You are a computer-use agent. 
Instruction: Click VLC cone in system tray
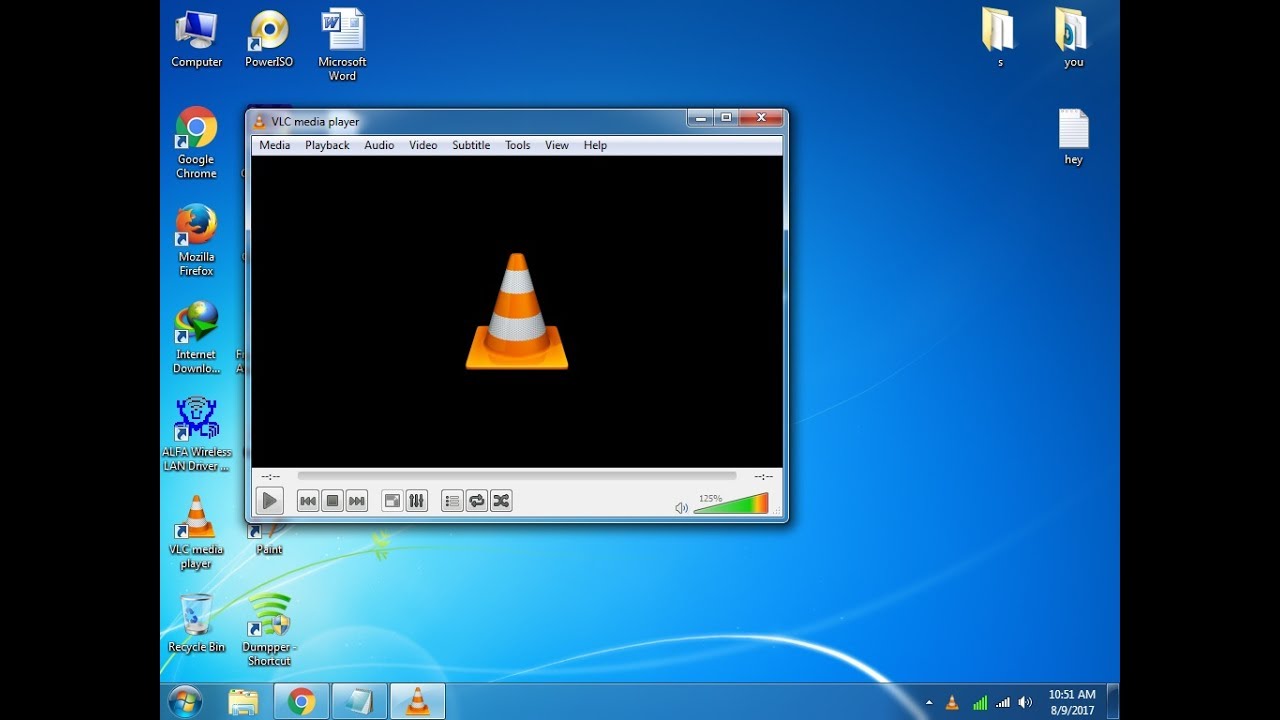pyautogui.click(x=952, y=703)
